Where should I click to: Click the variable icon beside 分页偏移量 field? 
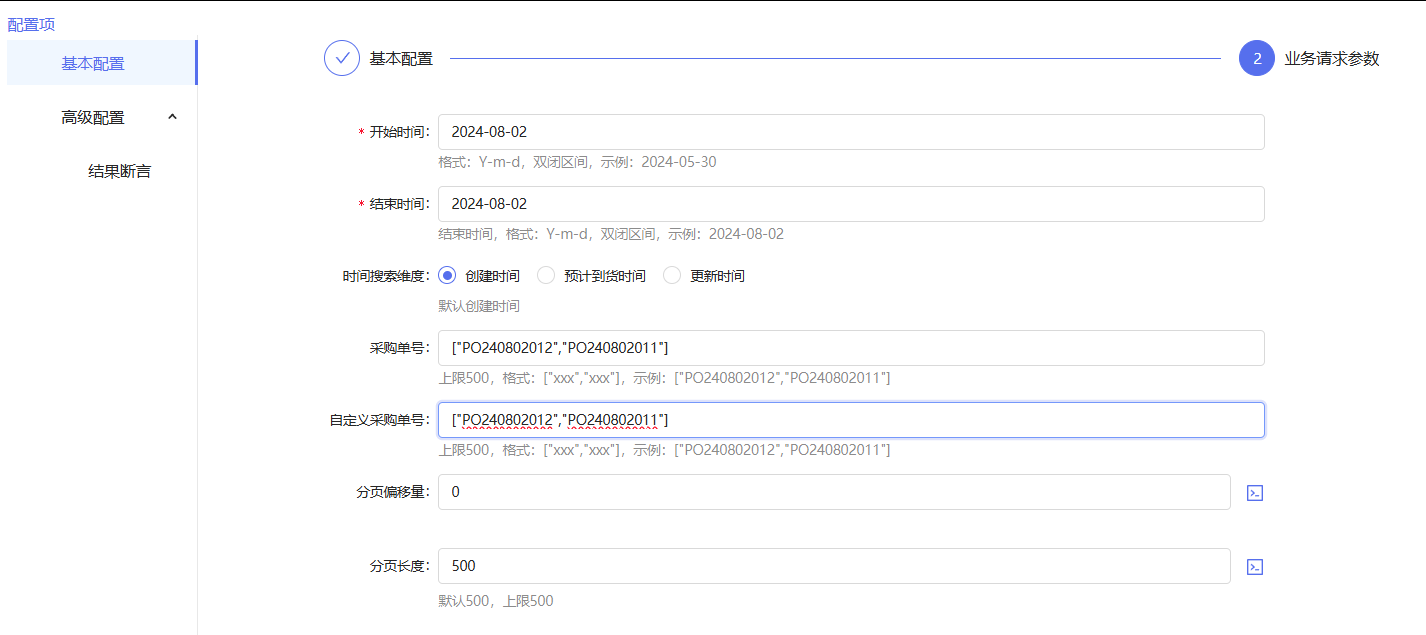(1255, 493)
